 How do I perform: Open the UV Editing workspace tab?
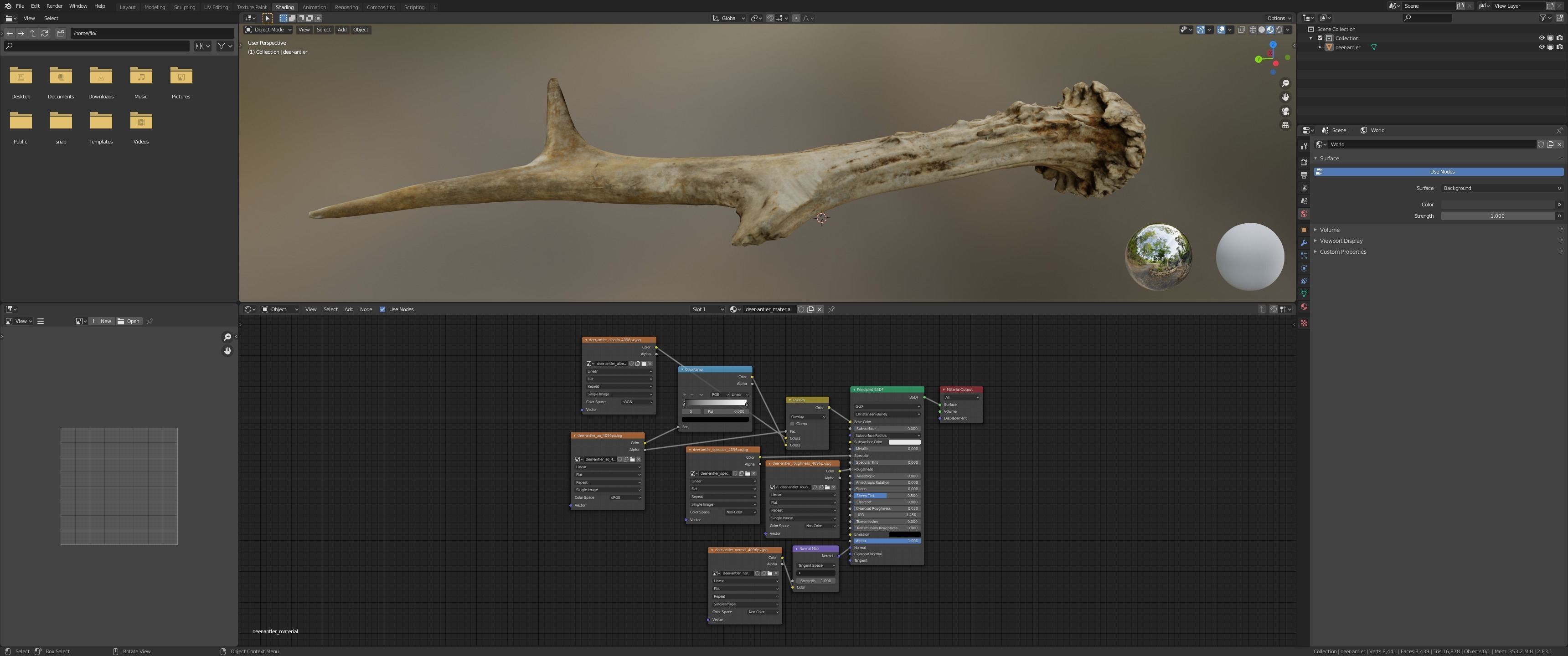tap(216, 7)
